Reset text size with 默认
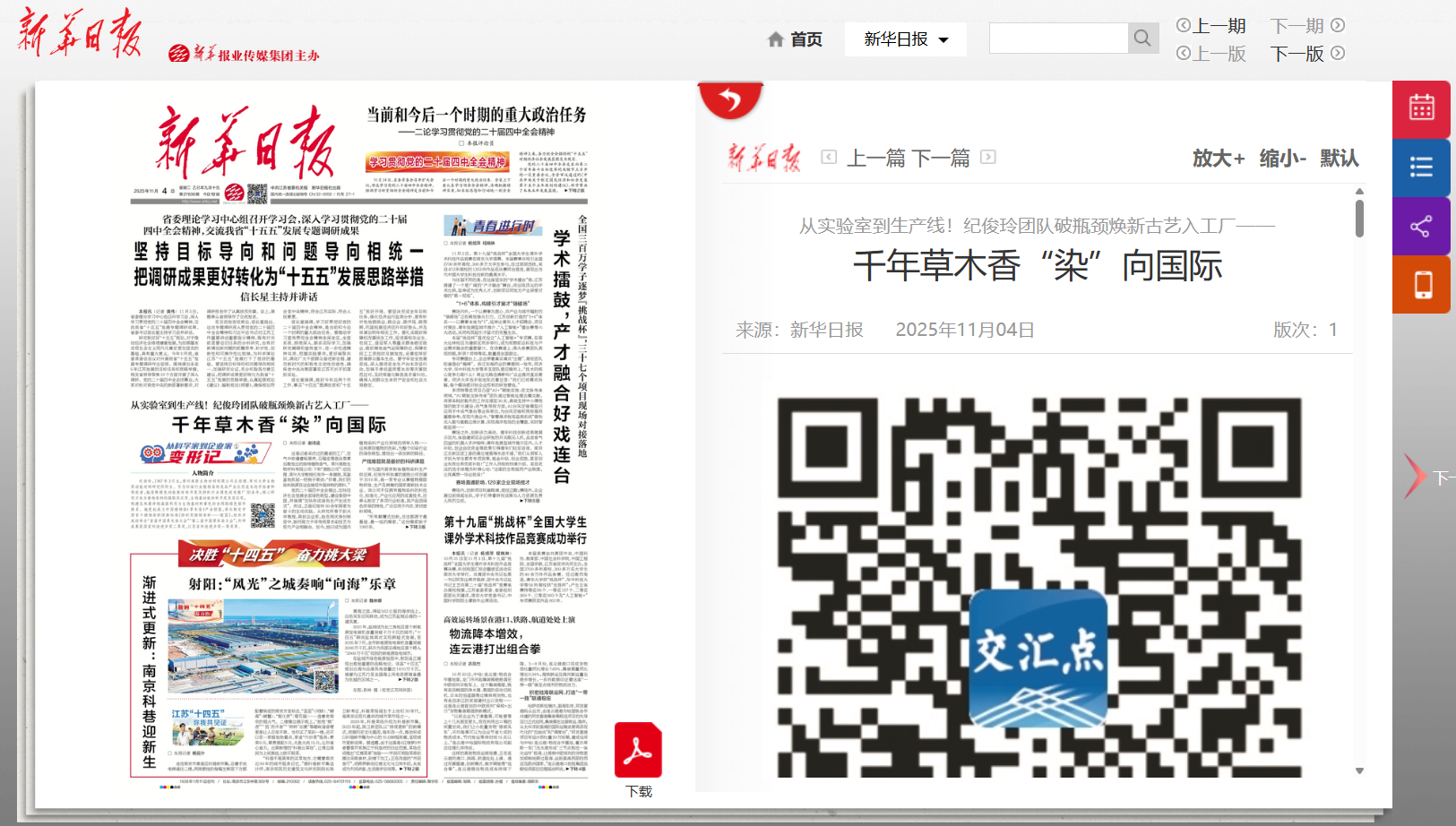The image size is (1456, 826). point(1339,159)
